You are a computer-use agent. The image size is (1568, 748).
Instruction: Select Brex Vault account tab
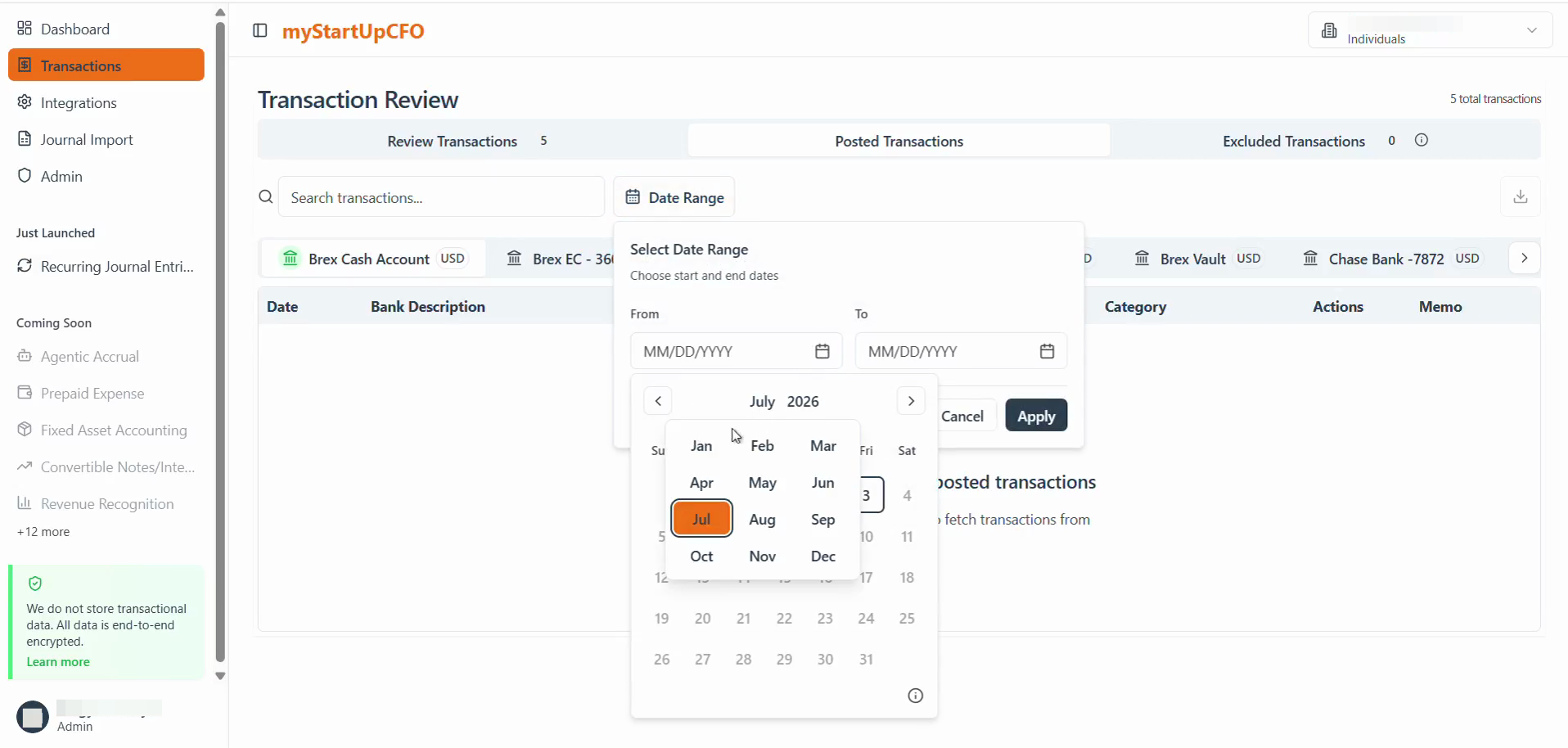[x=1199, y=259]
